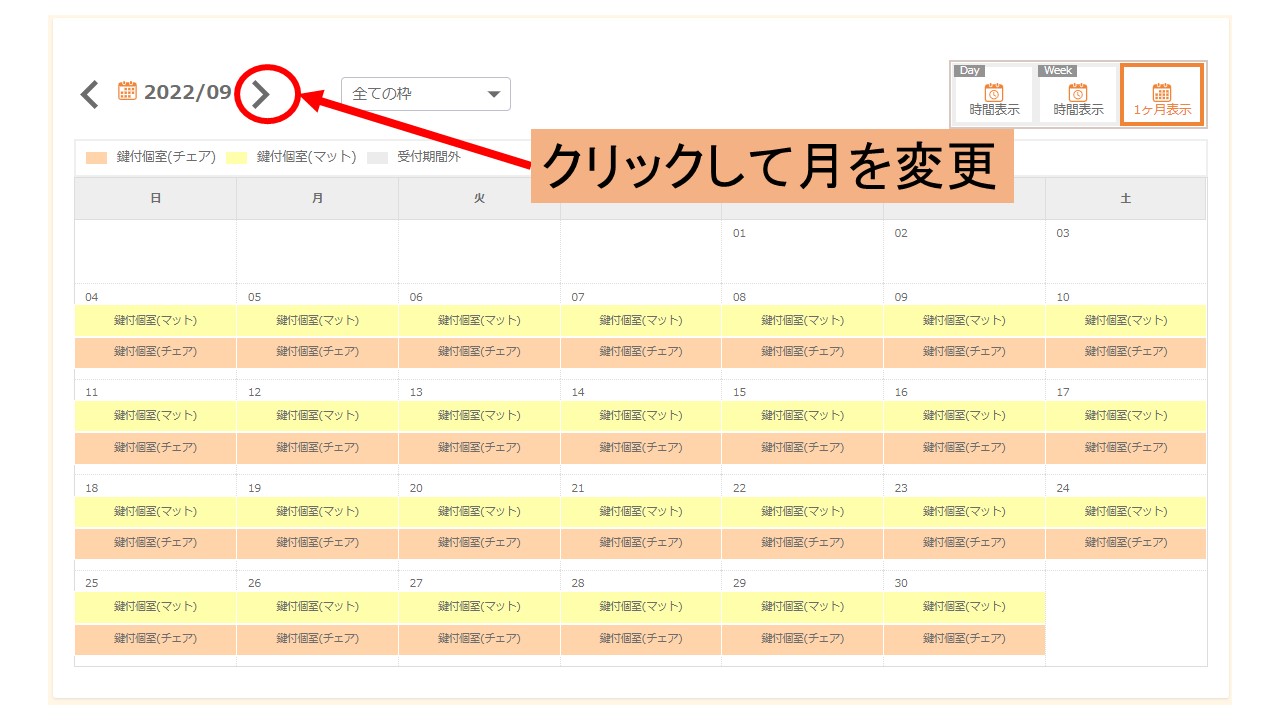Select 鍵付個室(チェア) on day 20

479,543
